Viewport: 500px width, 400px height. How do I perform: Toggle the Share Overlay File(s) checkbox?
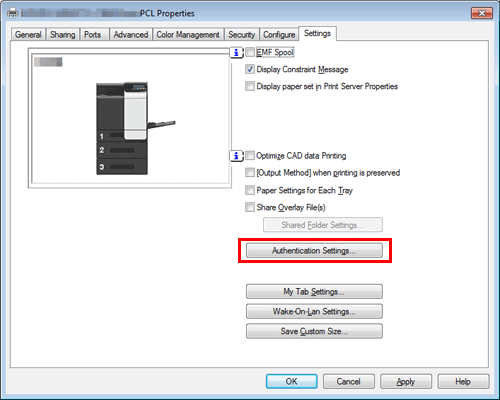[x=250, y=207]
